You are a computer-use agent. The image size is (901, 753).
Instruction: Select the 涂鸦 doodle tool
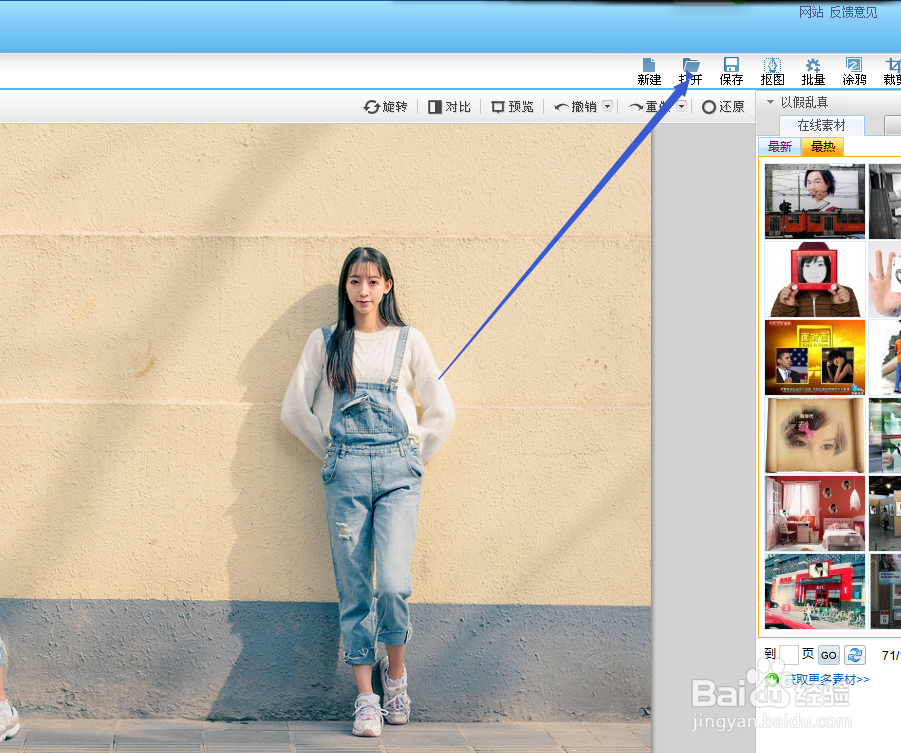point(854,71)
